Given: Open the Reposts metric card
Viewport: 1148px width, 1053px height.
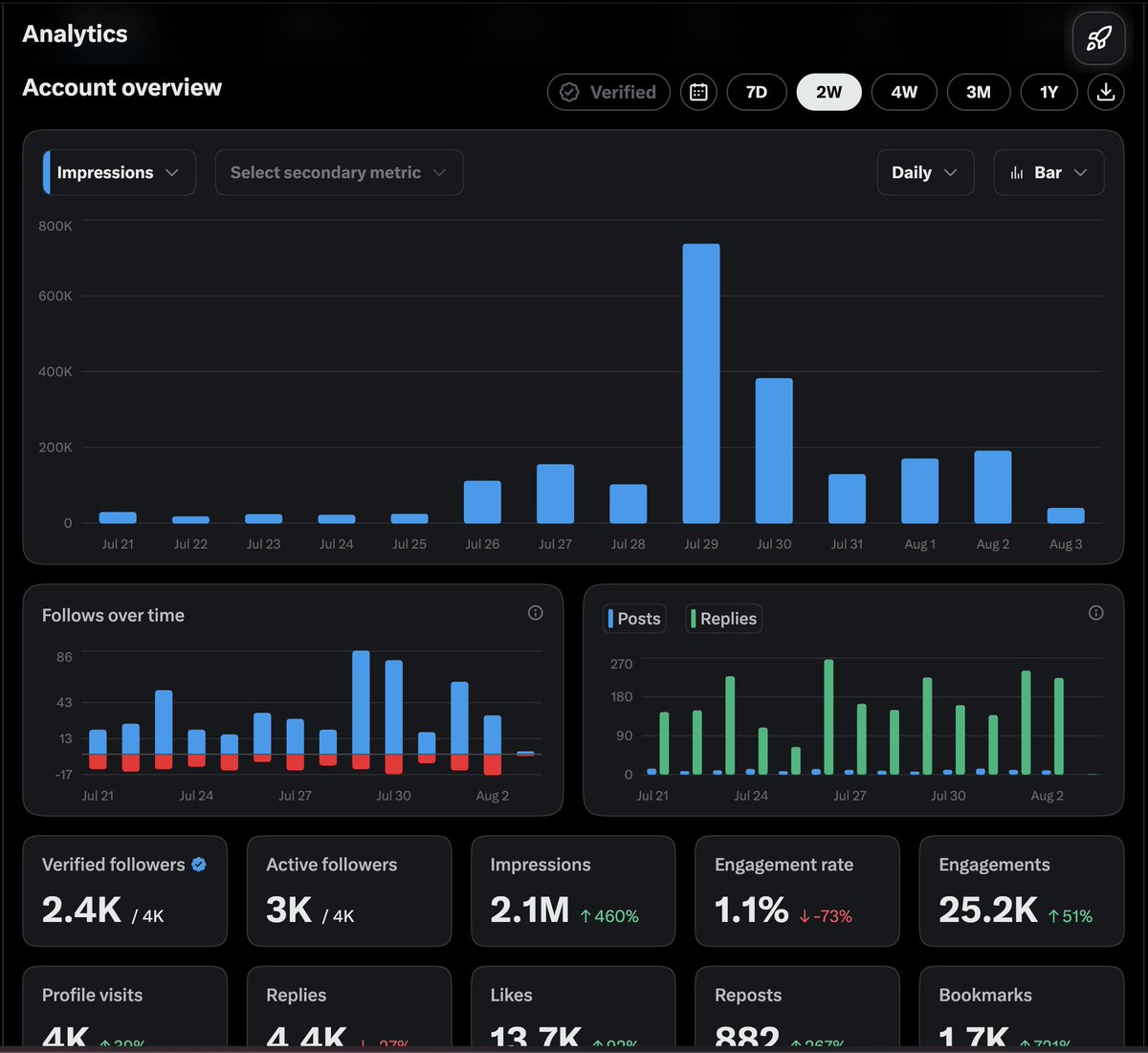Looking at the screenshot, I should pyautogui.click(x=797, y=1008).
